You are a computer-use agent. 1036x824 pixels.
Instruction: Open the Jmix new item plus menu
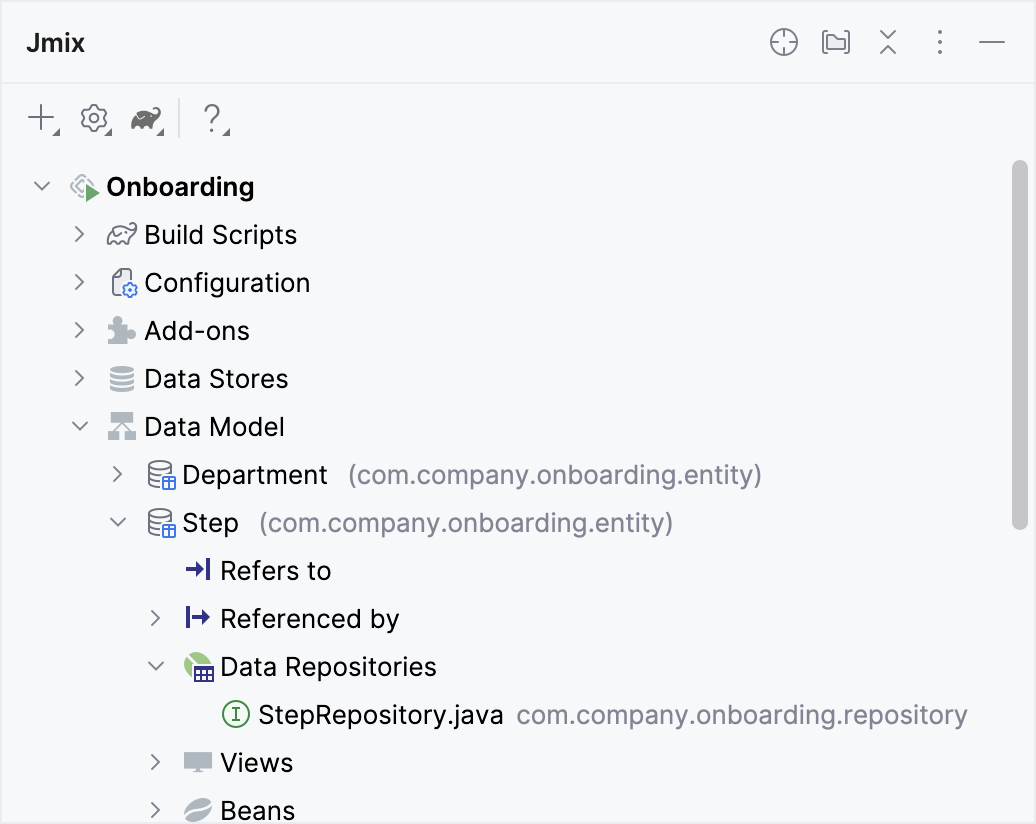coord(38,118)
